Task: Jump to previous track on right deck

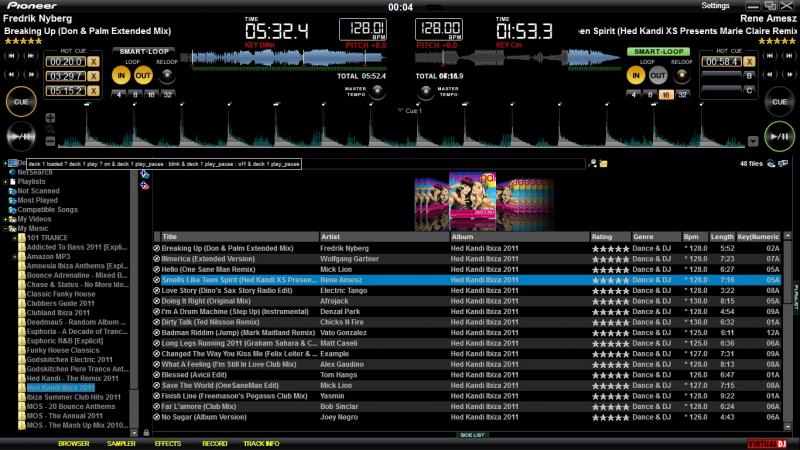Action: [770, 56]
